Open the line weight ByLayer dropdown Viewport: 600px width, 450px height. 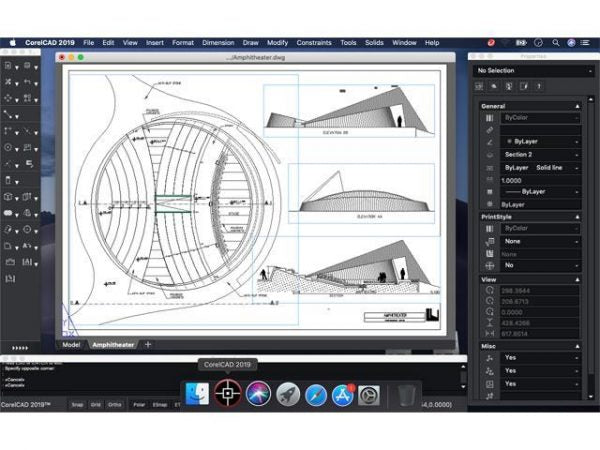(541, 192)
